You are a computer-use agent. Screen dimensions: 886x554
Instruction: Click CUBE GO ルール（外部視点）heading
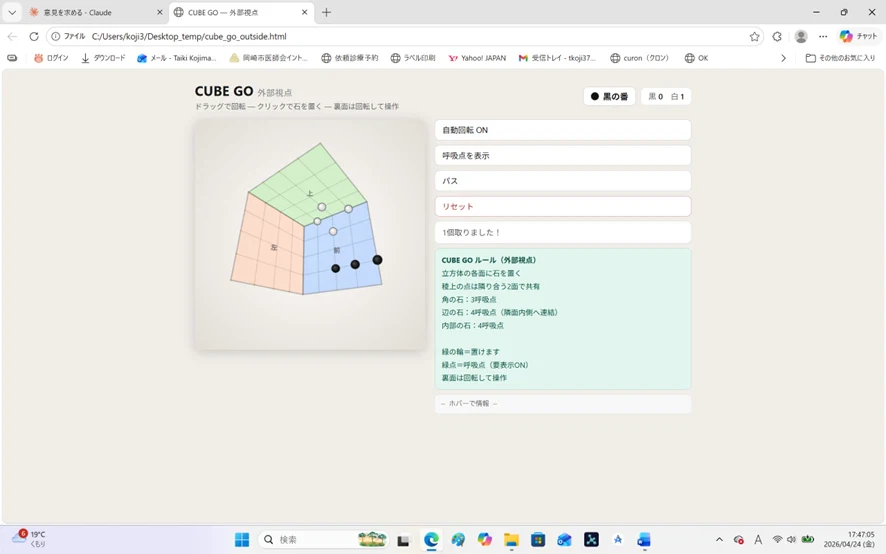pos(489,260)
